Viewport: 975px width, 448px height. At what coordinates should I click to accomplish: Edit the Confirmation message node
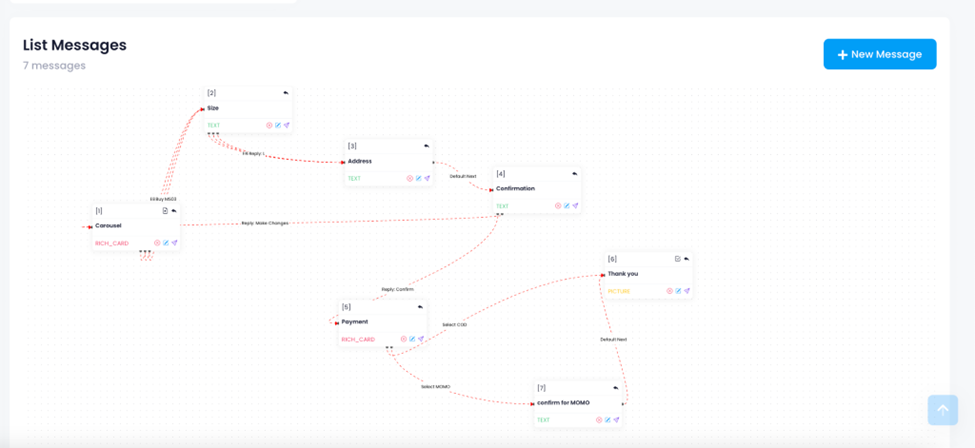[x=566, y=206]
